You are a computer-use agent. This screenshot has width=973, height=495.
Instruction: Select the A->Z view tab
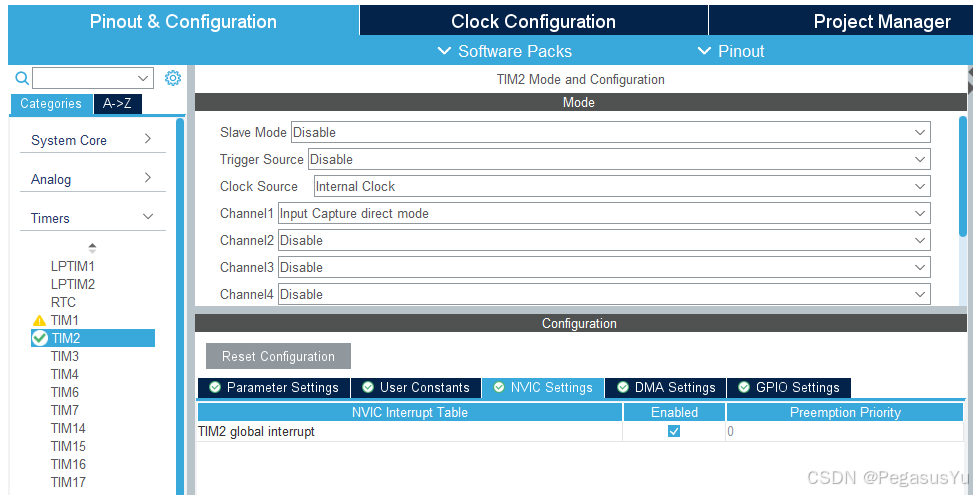[117, 104]
